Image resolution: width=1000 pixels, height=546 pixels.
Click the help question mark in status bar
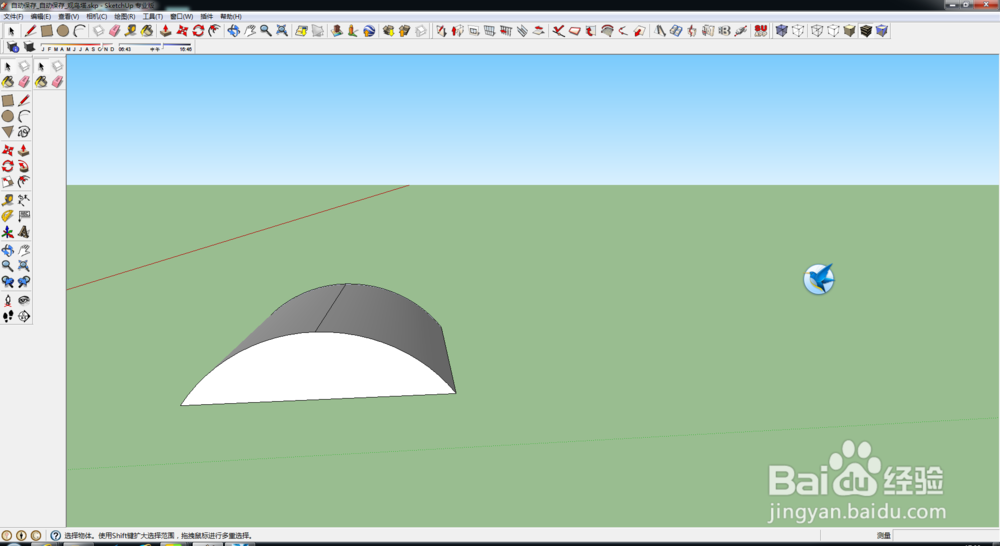pos(55,536)
